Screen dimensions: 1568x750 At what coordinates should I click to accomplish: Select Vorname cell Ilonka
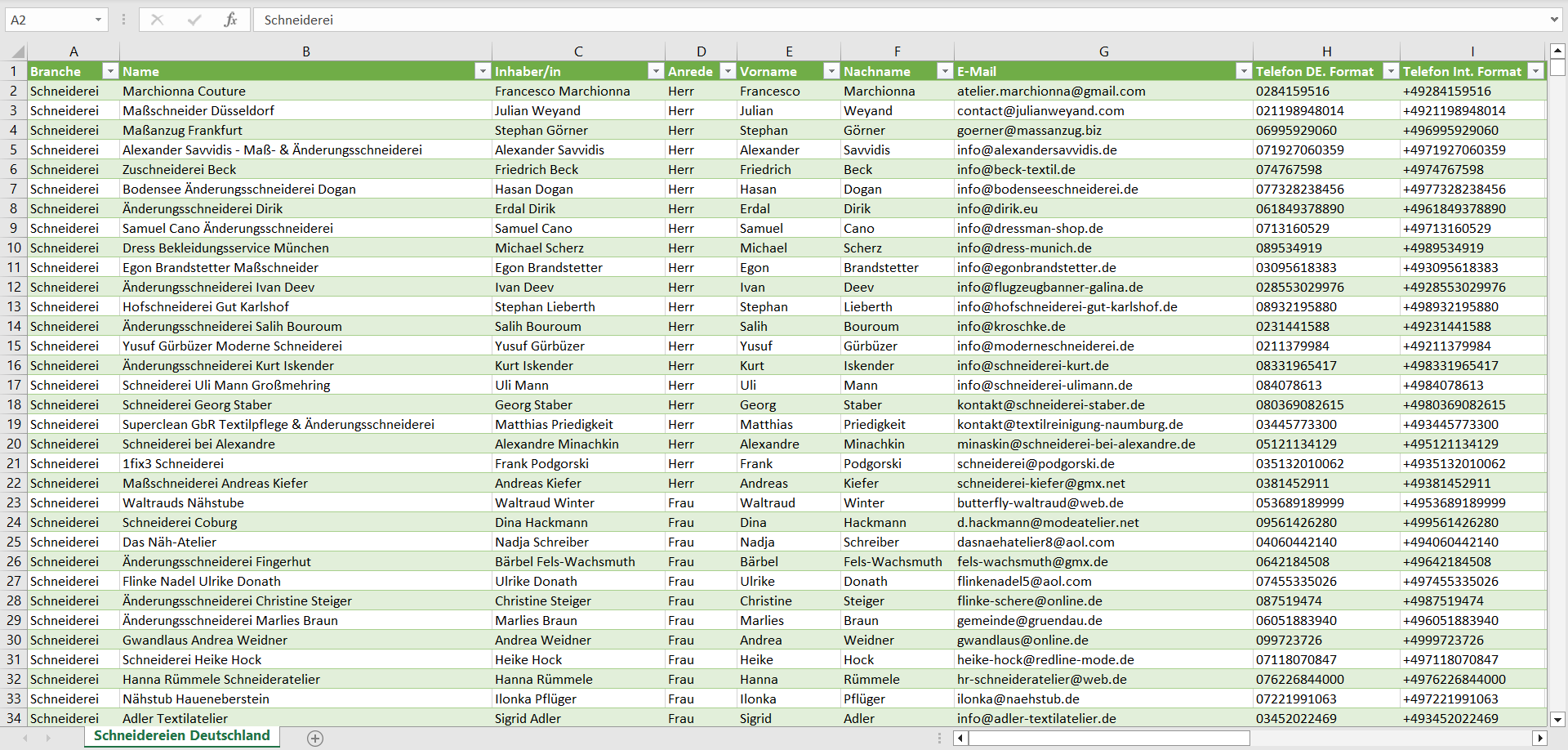point(789,699)
